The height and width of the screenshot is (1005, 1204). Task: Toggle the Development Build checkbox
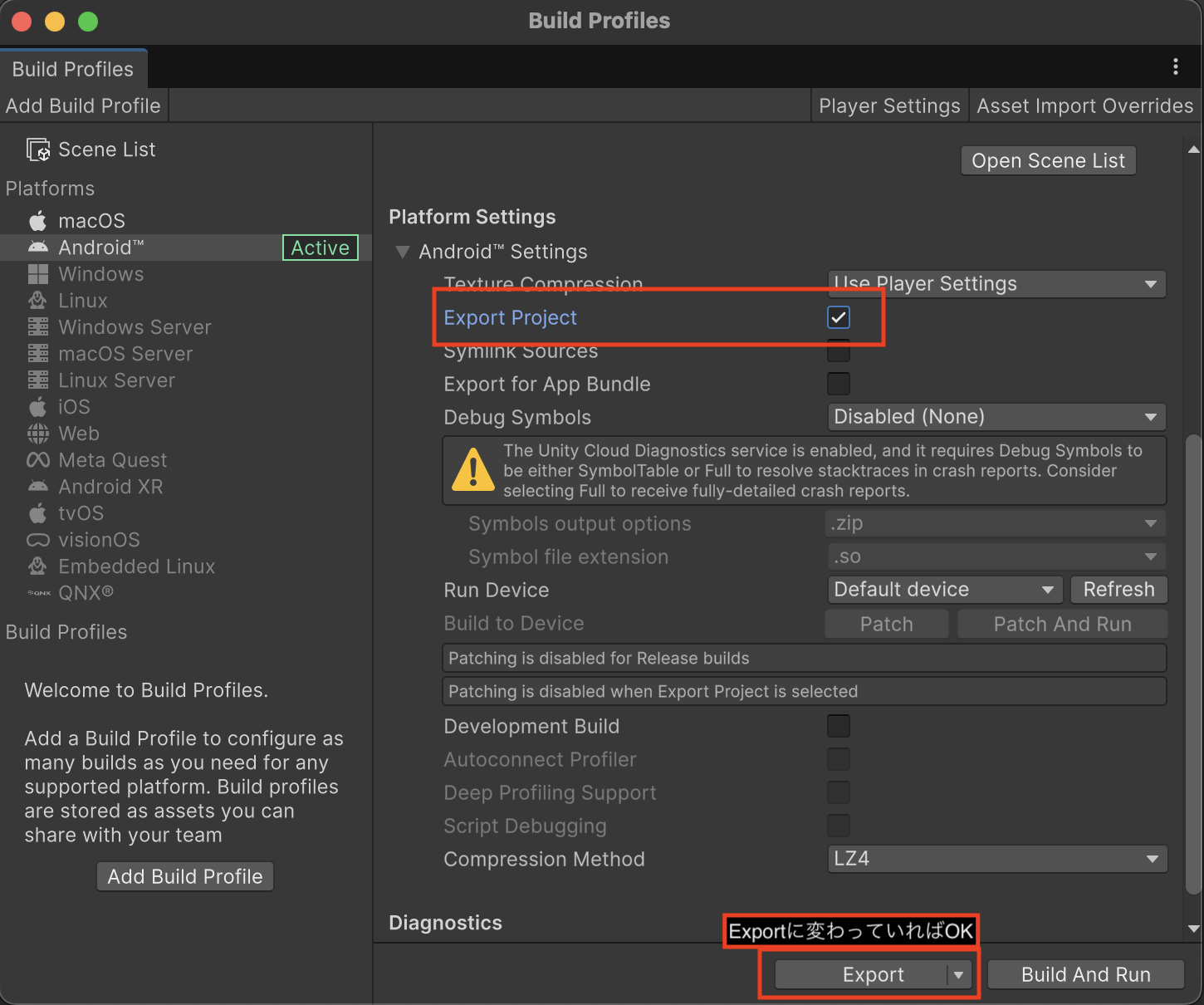[x=839, y=726]
